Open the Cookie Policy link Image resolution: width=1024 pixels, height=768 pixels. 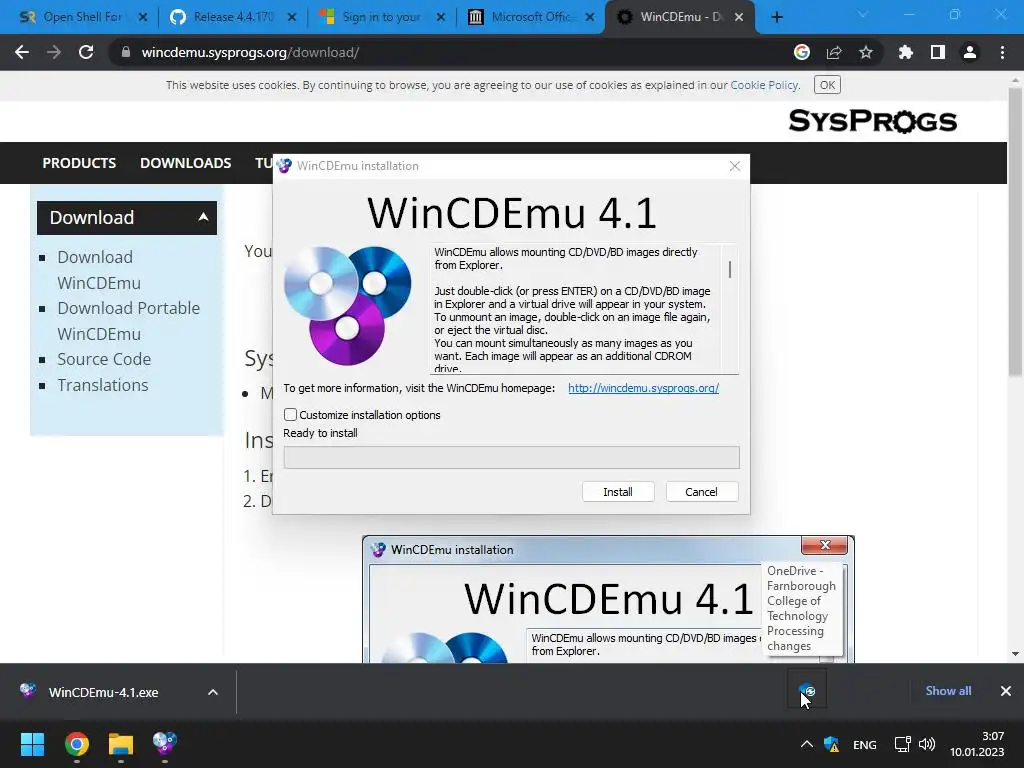coord(764,85)
